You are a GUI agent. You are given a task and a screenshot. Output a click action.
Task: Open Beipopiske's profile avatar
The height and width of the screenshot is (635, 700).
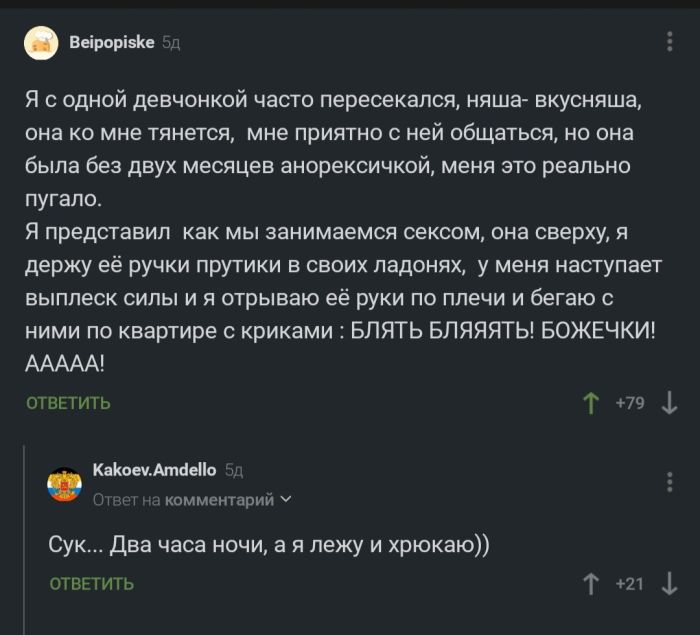[x=41, y=43]
